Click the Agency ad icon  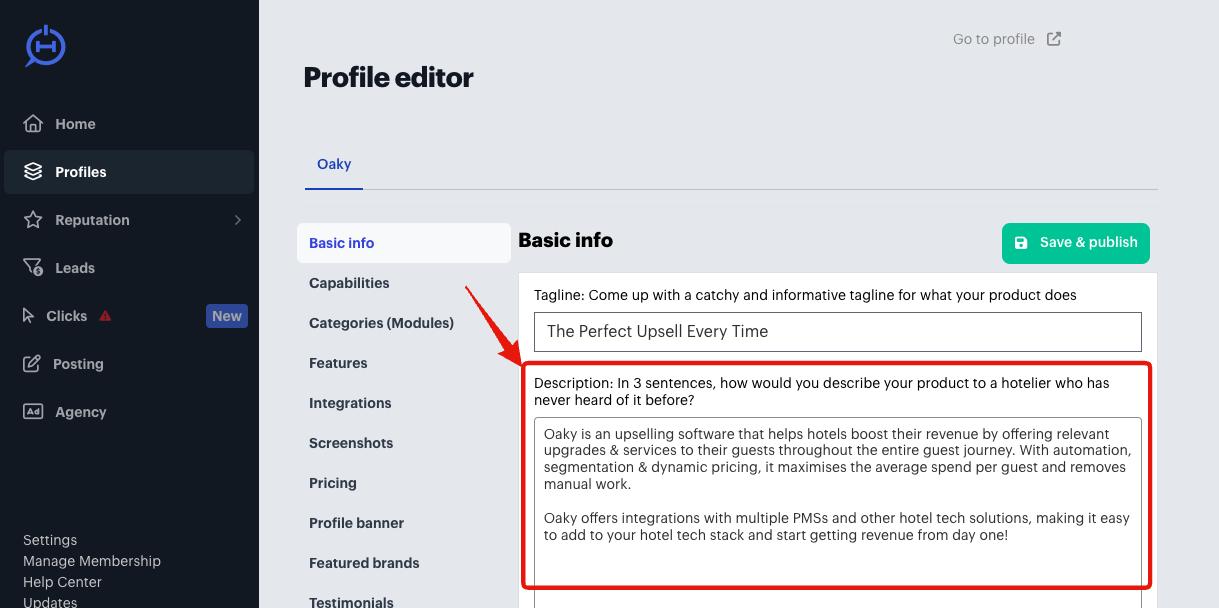click(33, 412)
